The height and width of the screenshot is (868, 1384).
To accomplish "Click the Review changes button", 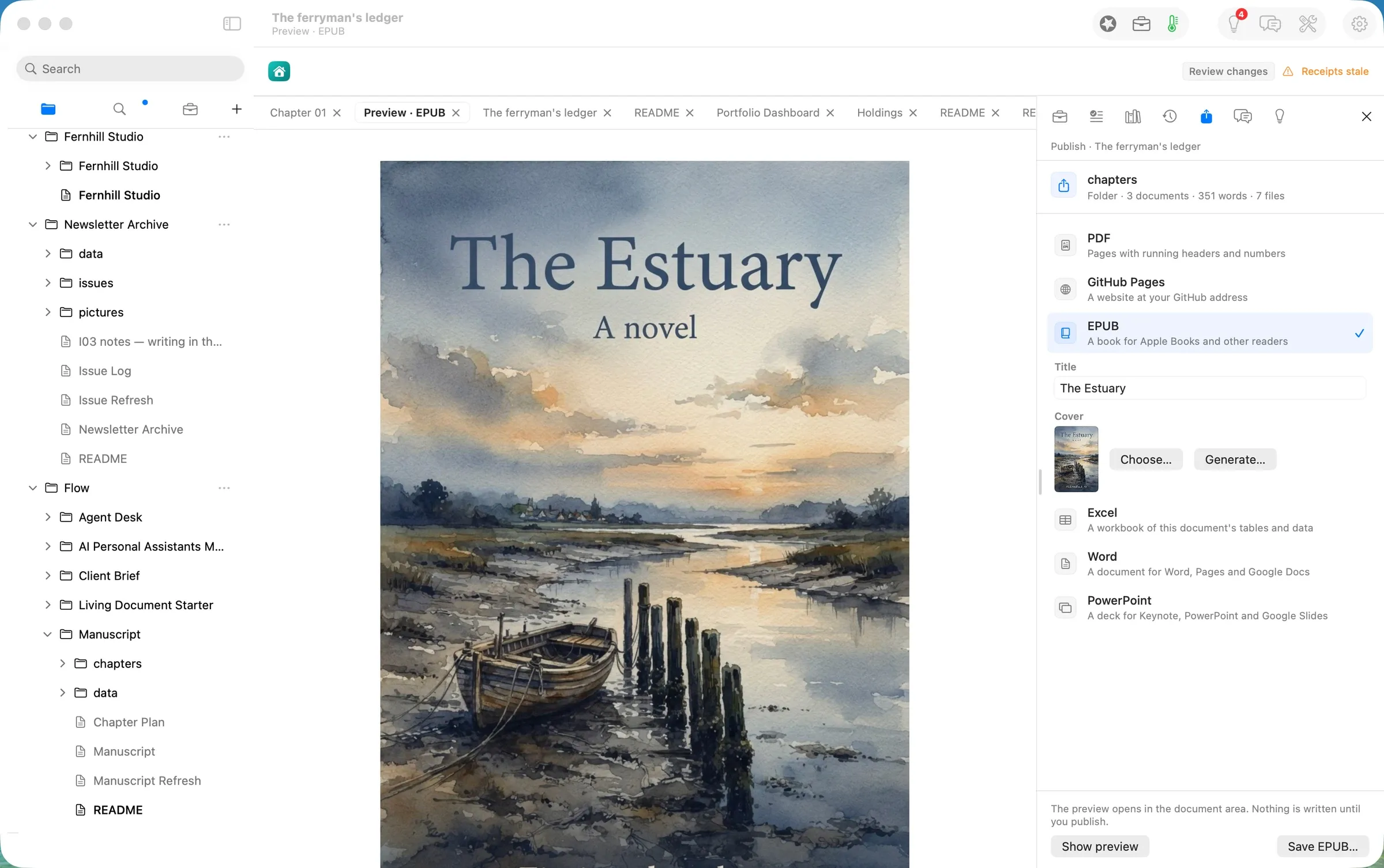I will [1228, 71].
